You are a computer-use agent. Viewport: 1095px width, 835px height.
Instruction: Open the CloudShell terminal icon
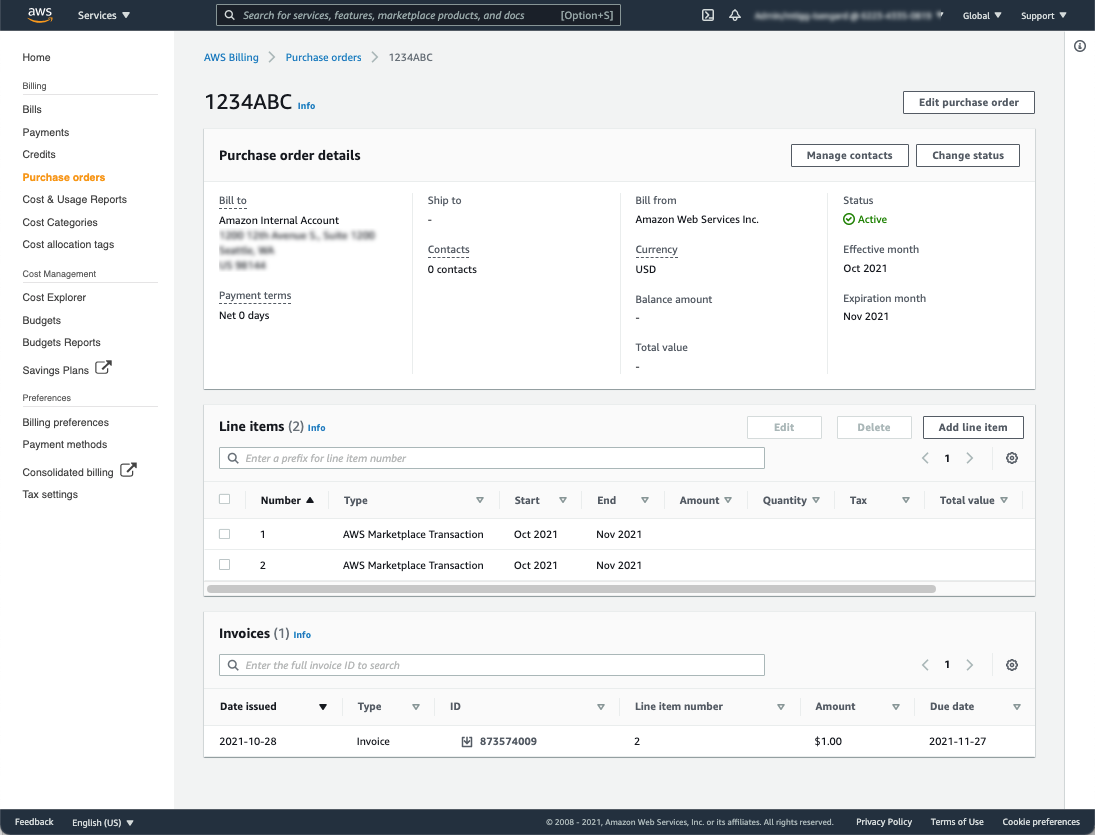(x=707, y=15)
